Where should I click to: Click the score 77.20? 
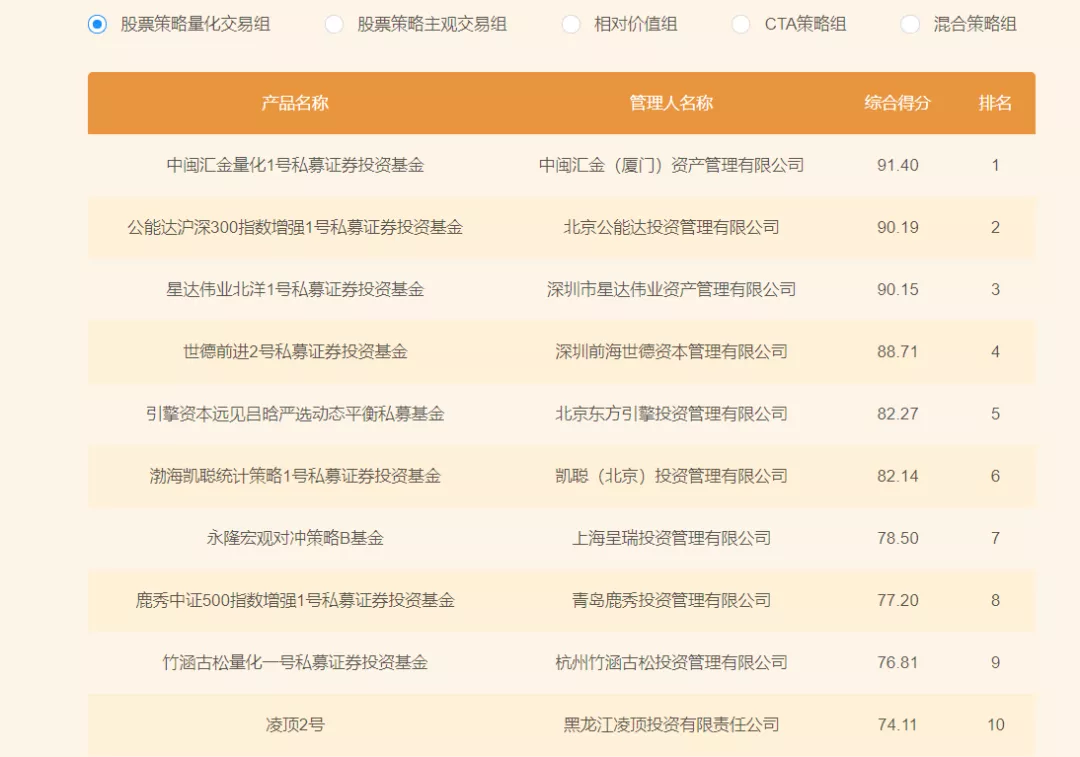[897, 601]
